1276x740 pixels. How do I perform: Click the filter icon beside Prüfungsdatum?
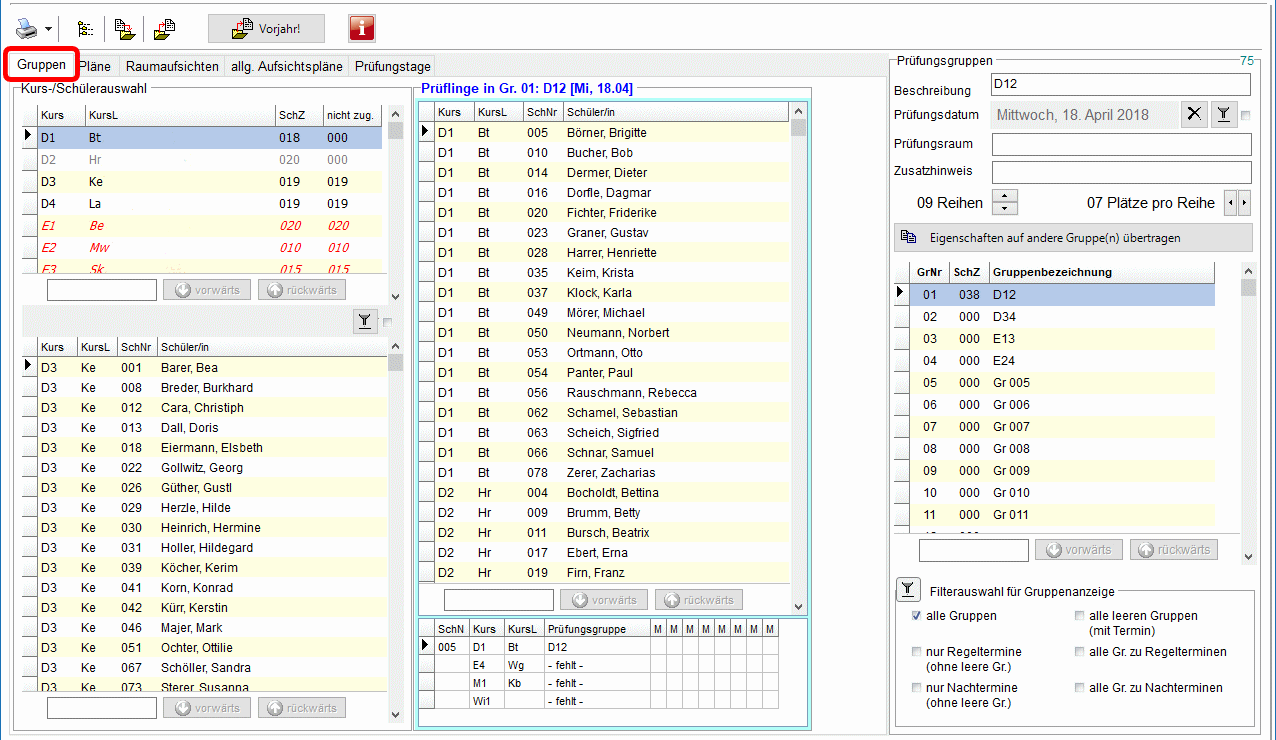[1223, 115]
